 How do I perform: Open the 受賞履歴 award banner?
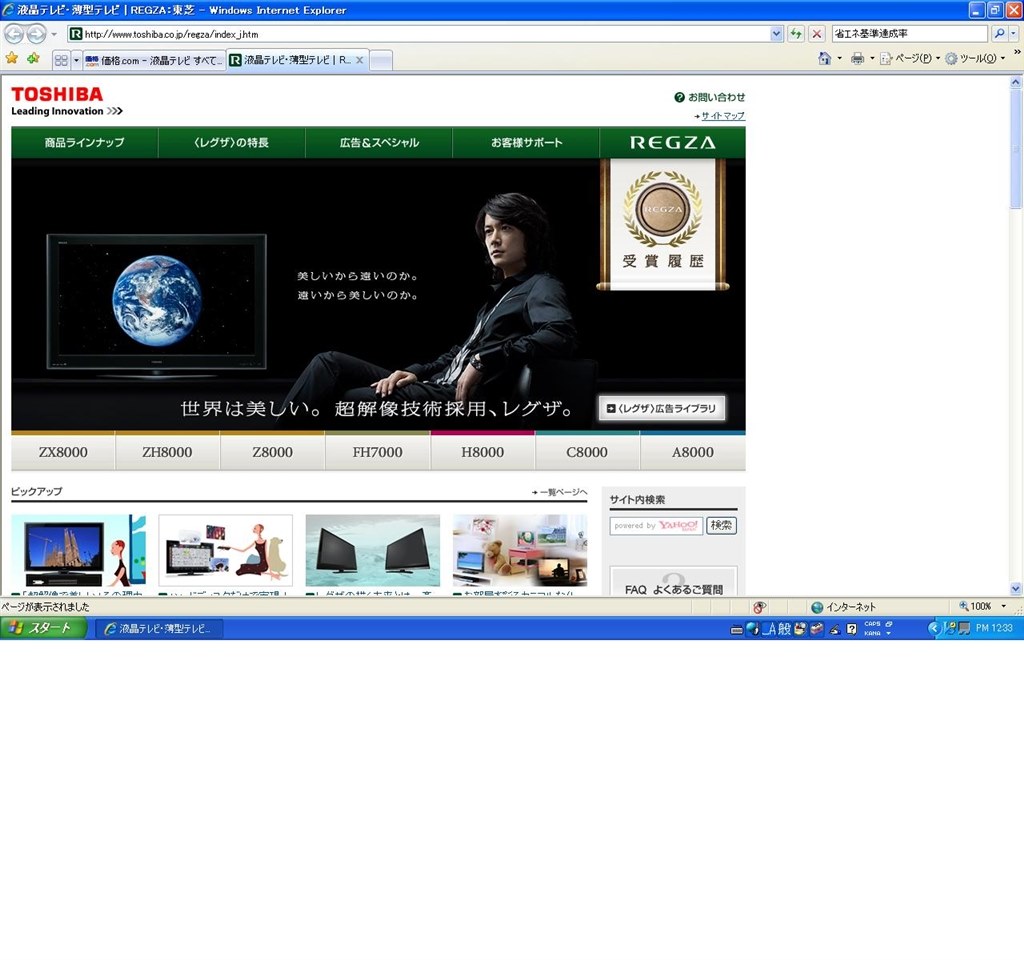[x=663, y=225]
